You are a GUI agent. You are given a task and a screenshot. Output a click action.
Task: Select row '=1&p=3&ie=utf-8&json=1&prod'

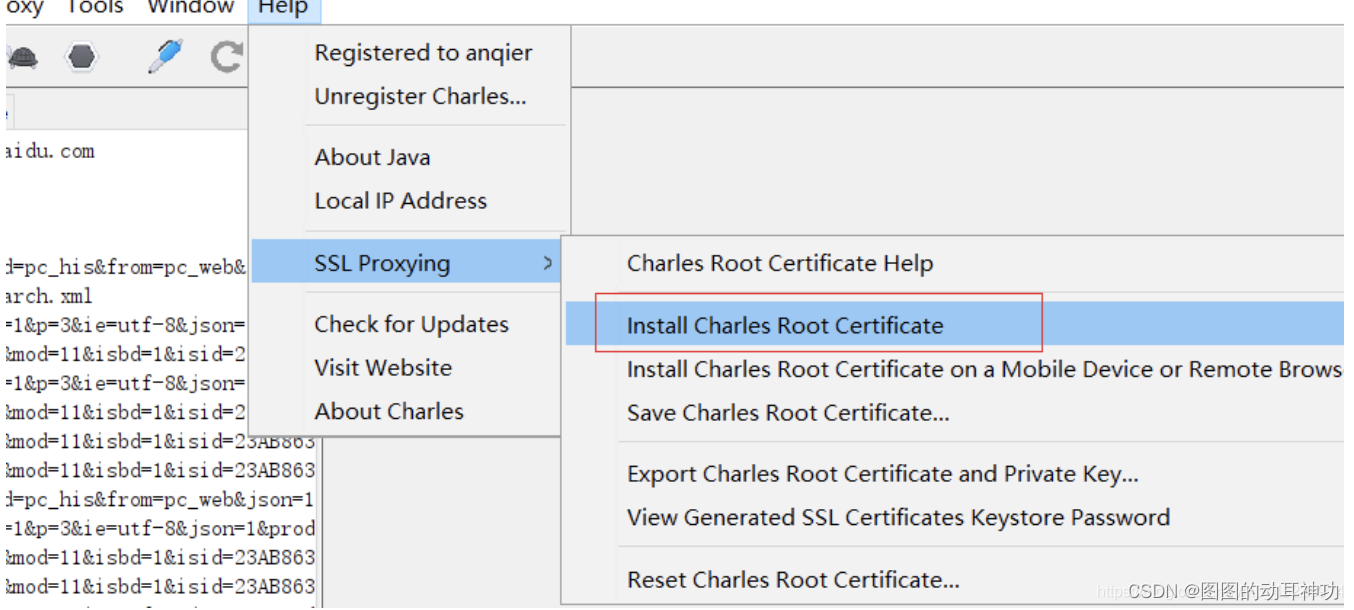click(159, 529)
